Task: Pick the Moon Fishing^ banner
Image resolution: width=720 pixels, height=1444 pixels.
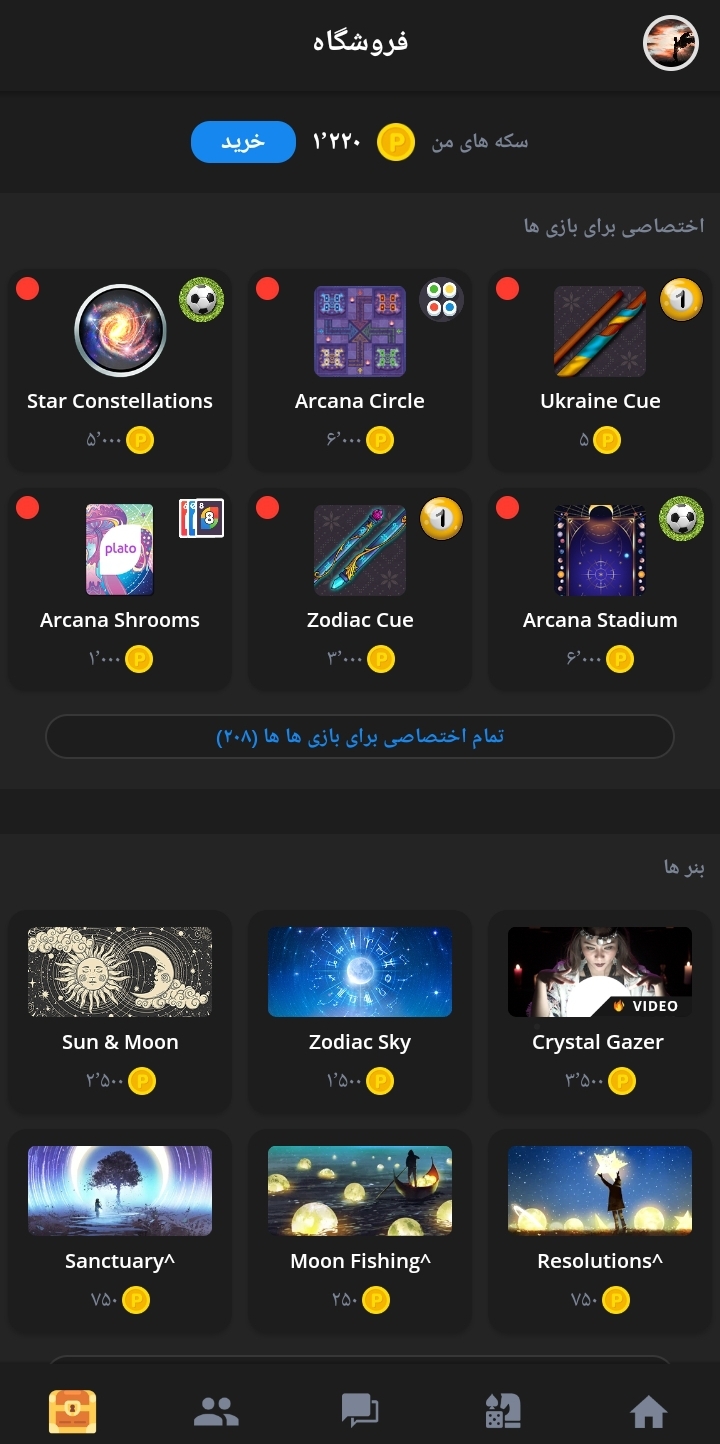Action: (360, 1230)
